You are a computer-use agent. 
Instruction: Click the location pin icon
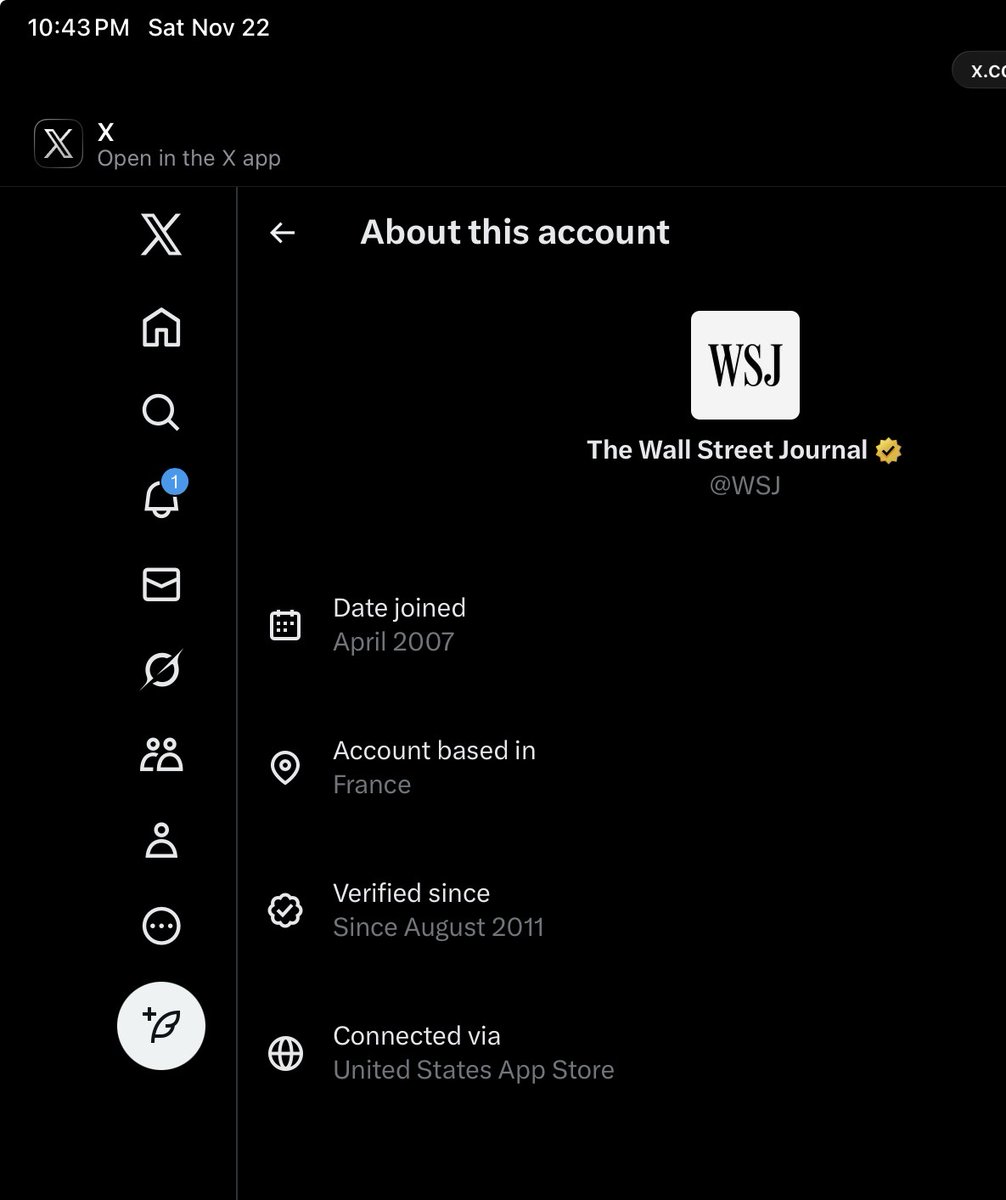(x=285, y=768)
